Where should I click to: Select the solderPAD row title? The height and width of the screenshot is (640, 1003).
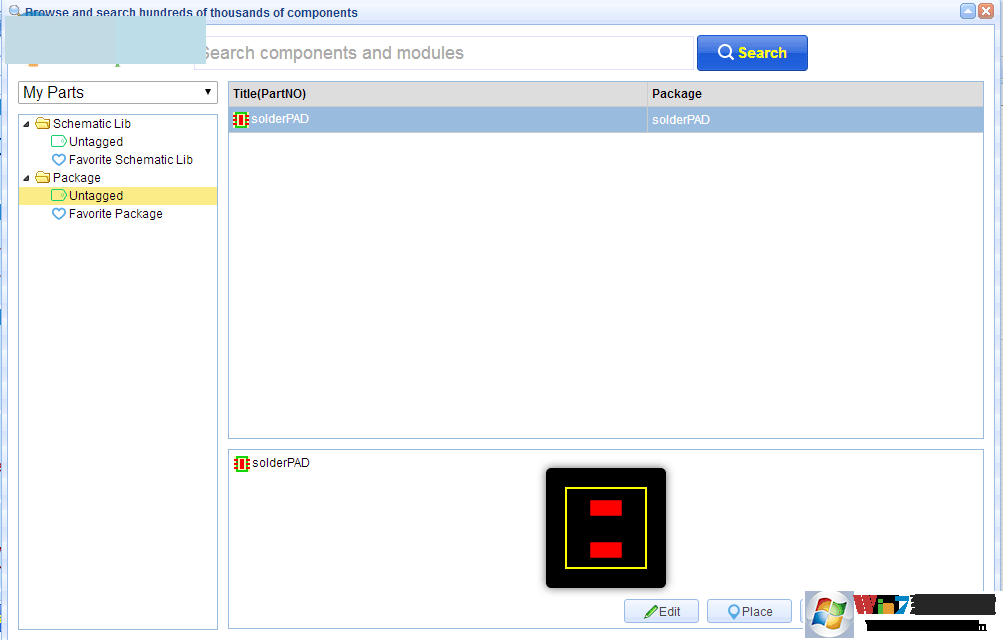(280, 119)
